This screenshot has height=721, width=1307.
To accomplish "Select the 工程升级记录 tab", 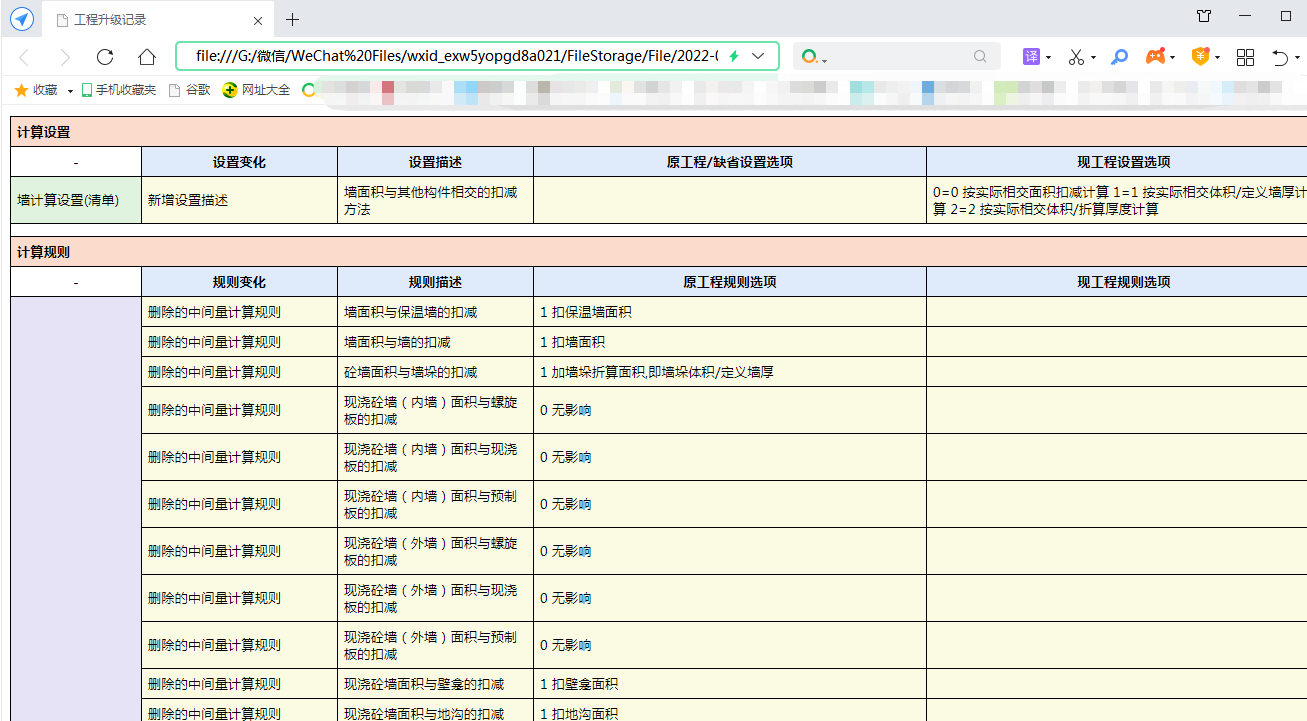I will [156, 20].
